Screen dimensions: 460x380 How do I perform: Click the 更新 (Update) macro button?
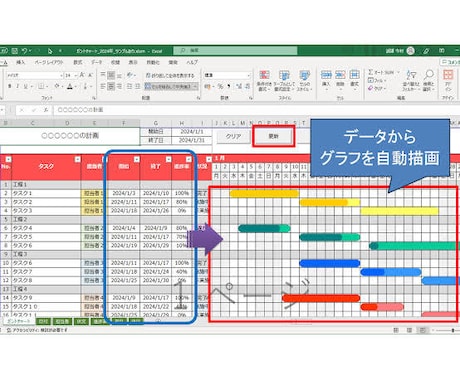point(274,136)
